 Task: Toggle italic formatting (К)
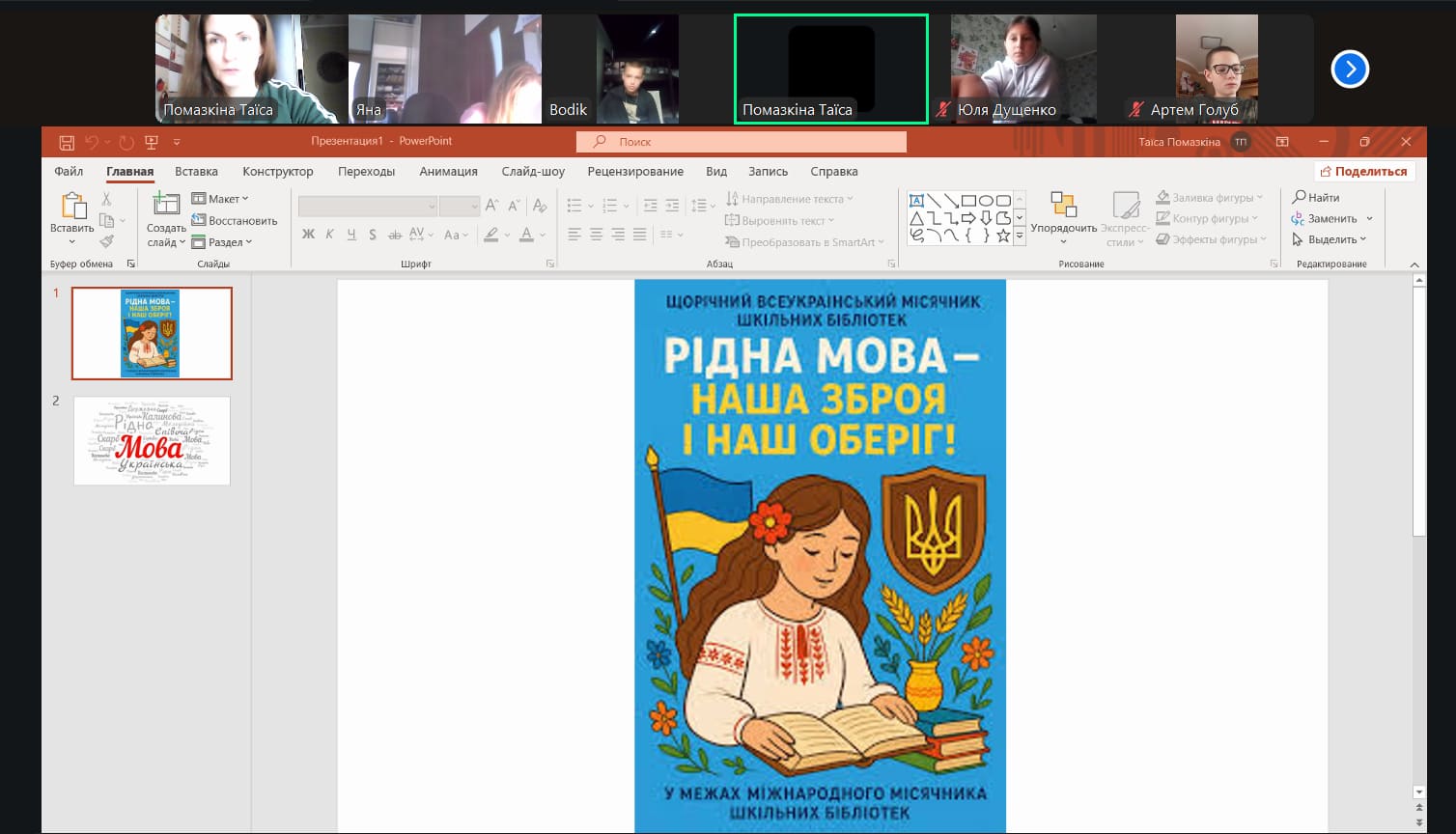[x=329, y=235]
